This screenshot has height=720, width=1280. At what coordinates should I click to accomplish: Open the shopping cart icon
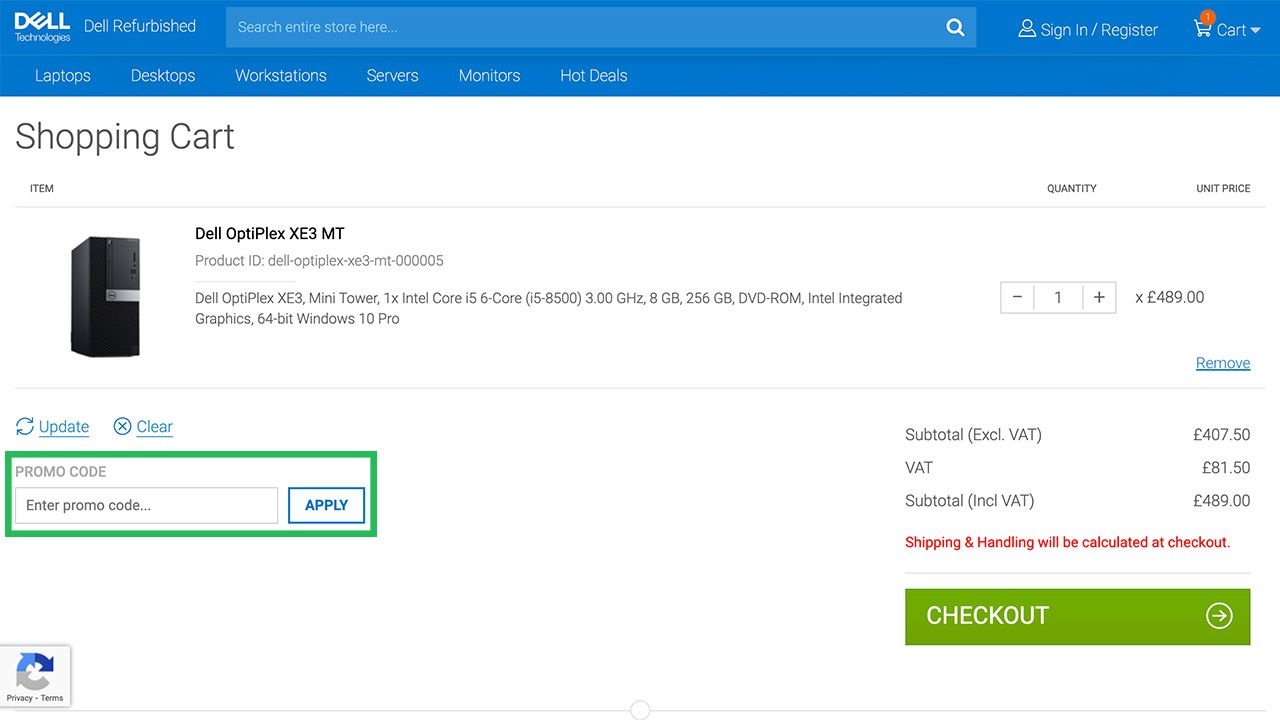(x=1202, y=27)
